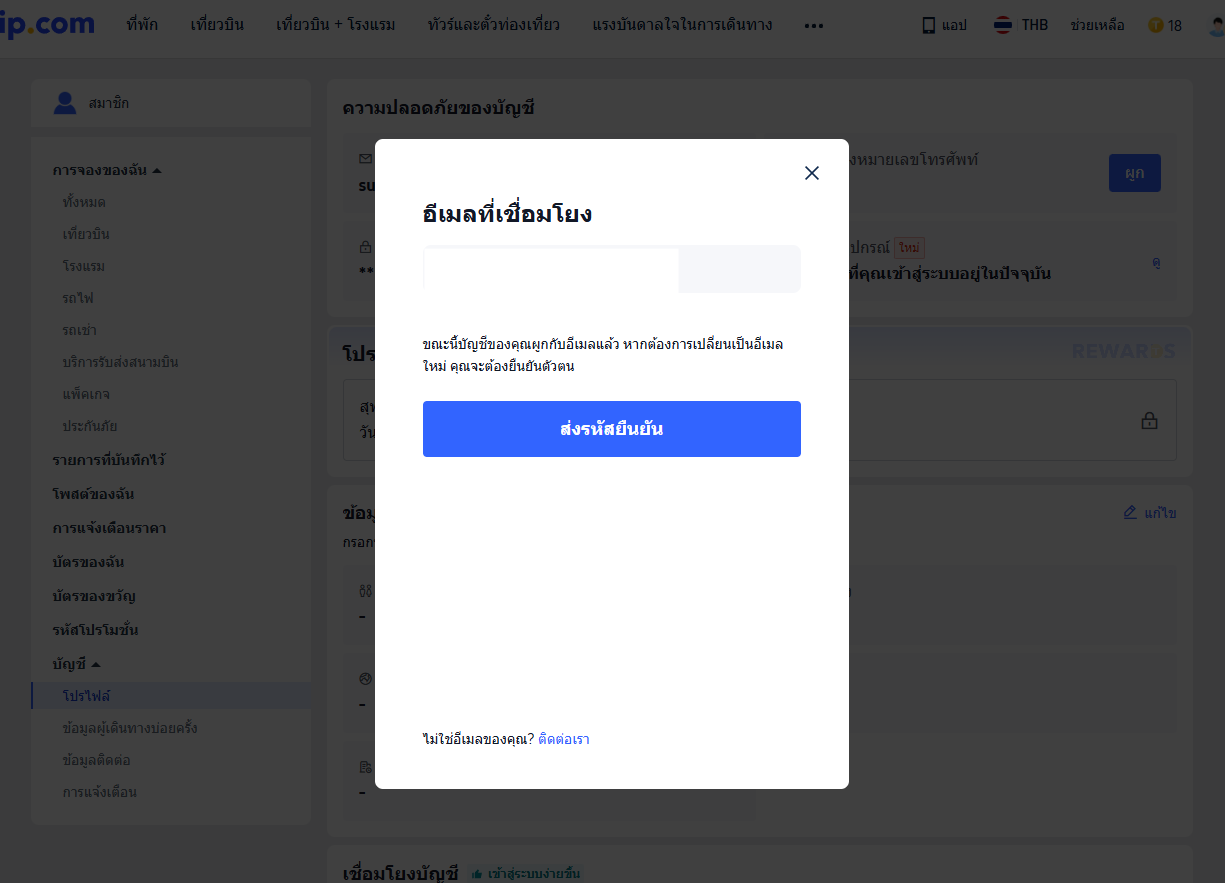Viewport: 1225px width, 883px height.
Task: Click the Trip coins icon
Action: click(x=1156, y=25)
